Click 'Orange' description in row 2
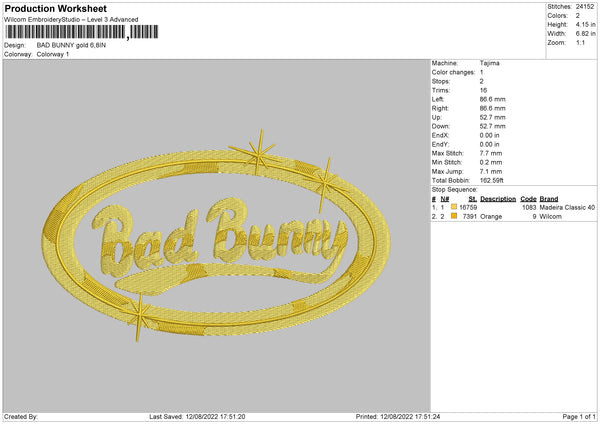The image size is (600, 424). coord(491,217)
